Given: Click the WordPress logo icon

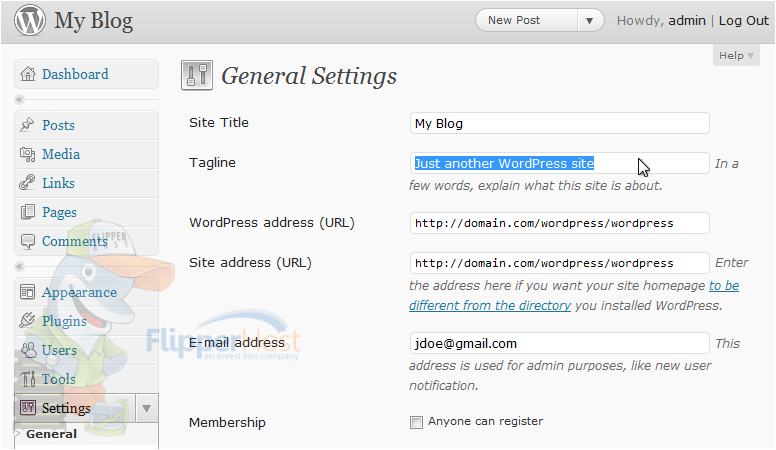Looking at the screenshot, I should point(29,20).
